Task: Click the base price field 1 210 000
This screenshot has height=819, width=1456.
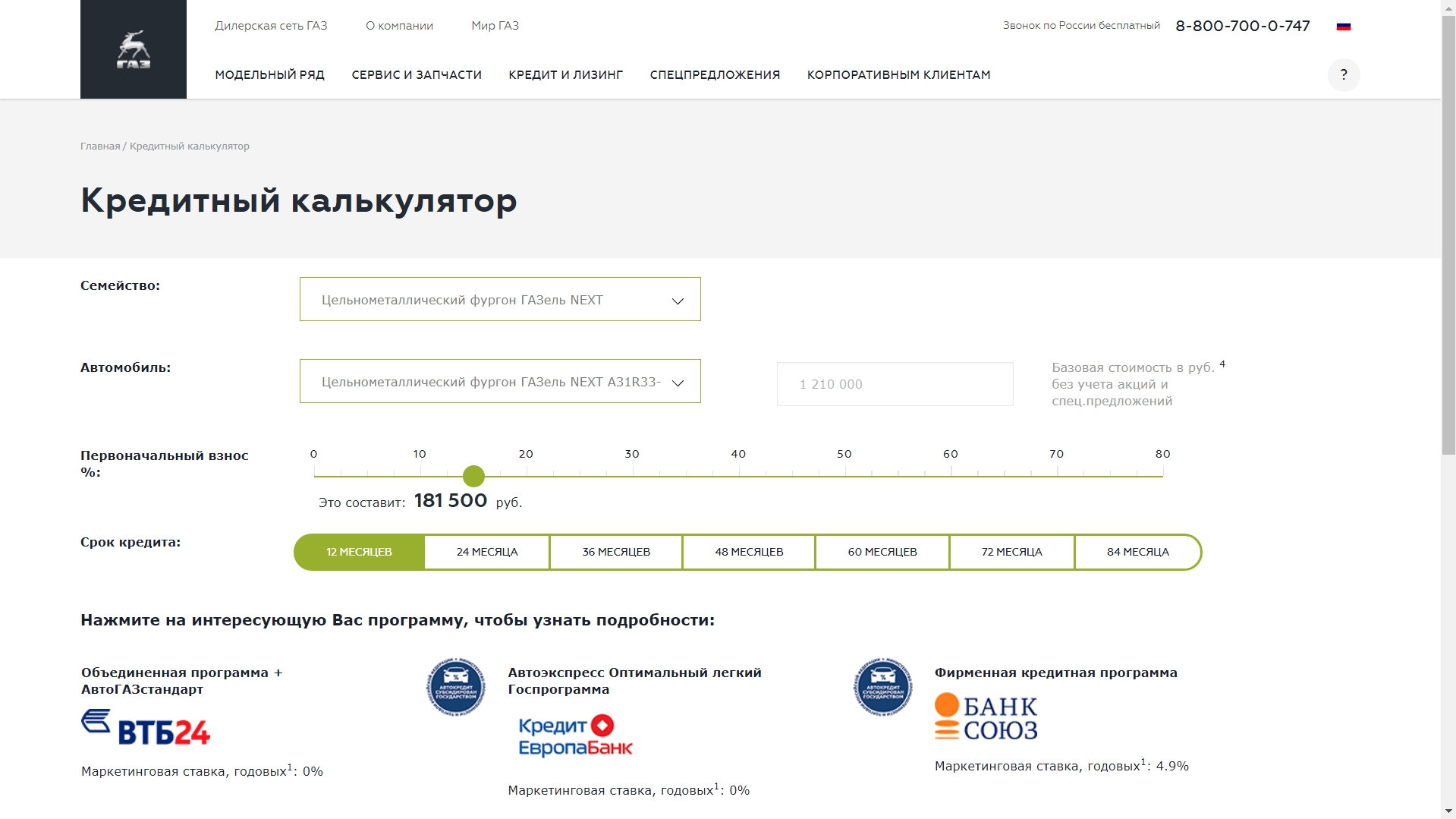Action: [x=895, y=384]
